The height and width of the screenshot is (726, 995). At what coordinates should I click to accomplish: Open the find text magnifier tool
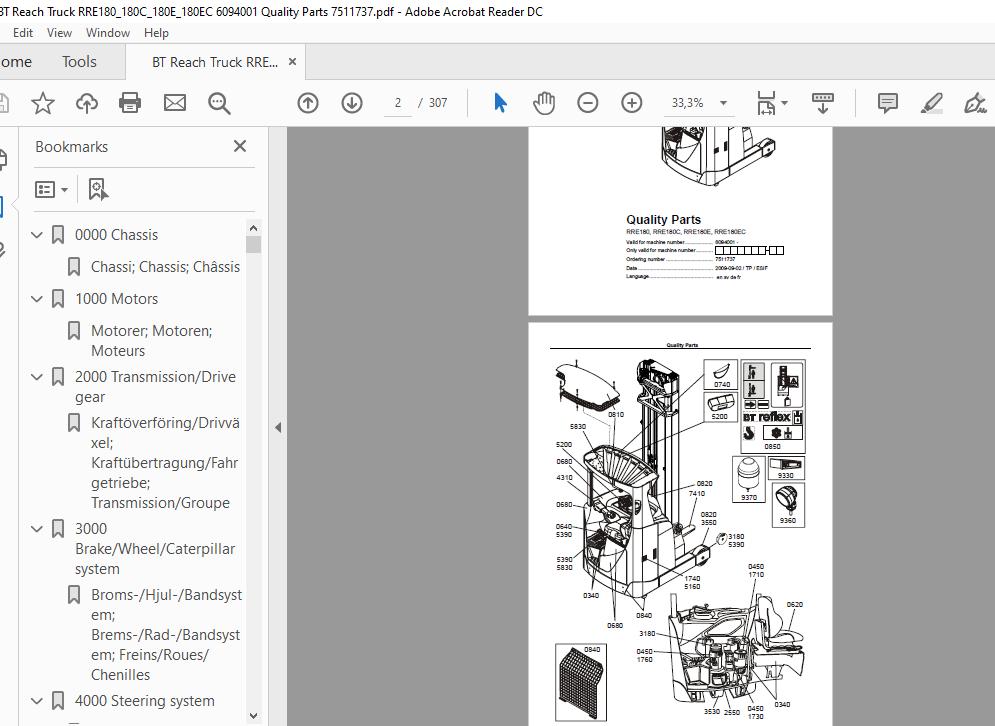click(219, 103)
